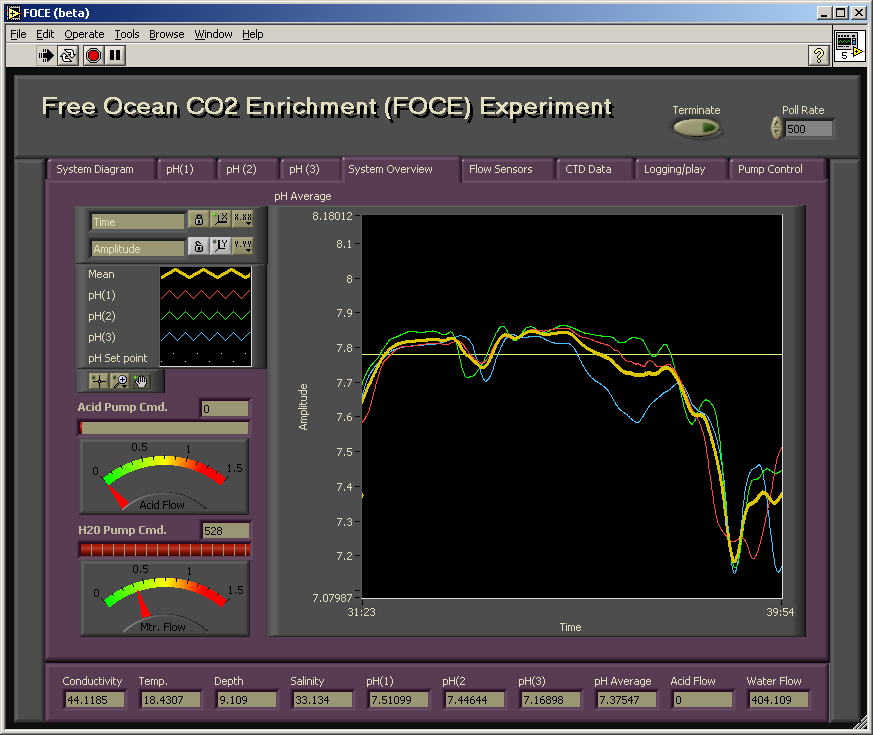
Task: Click the VI icon pane at top right
Action: (x=850, y=46)
